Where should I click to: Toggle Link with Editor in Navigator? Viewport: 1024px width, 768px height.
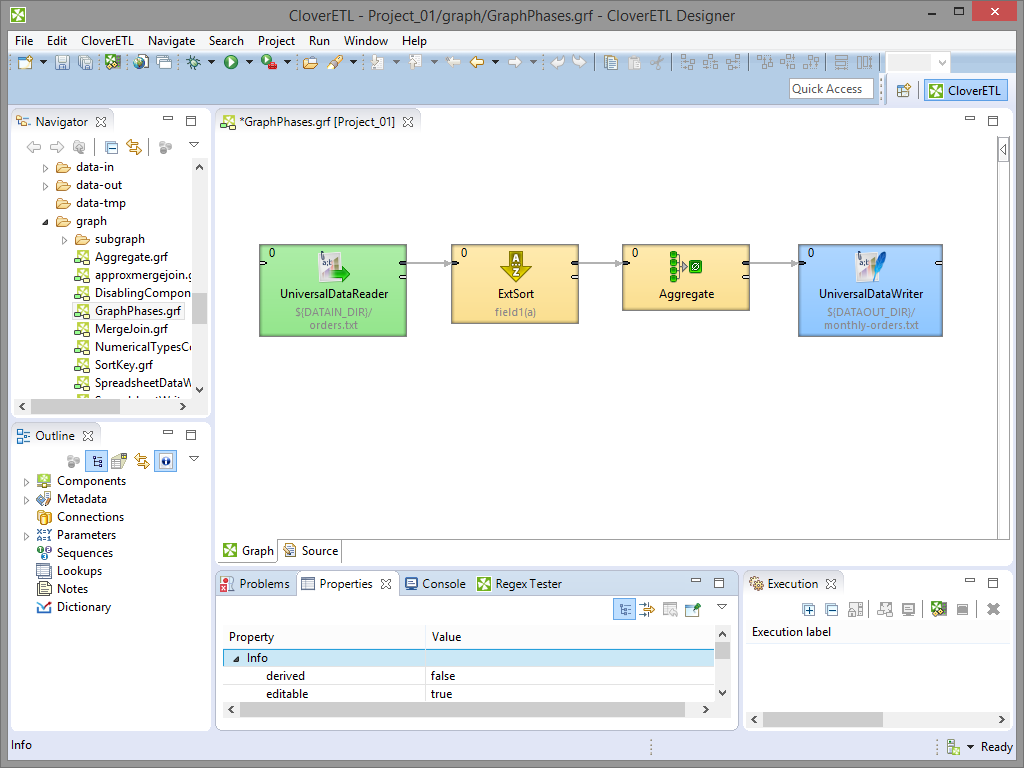click(133, 147)
